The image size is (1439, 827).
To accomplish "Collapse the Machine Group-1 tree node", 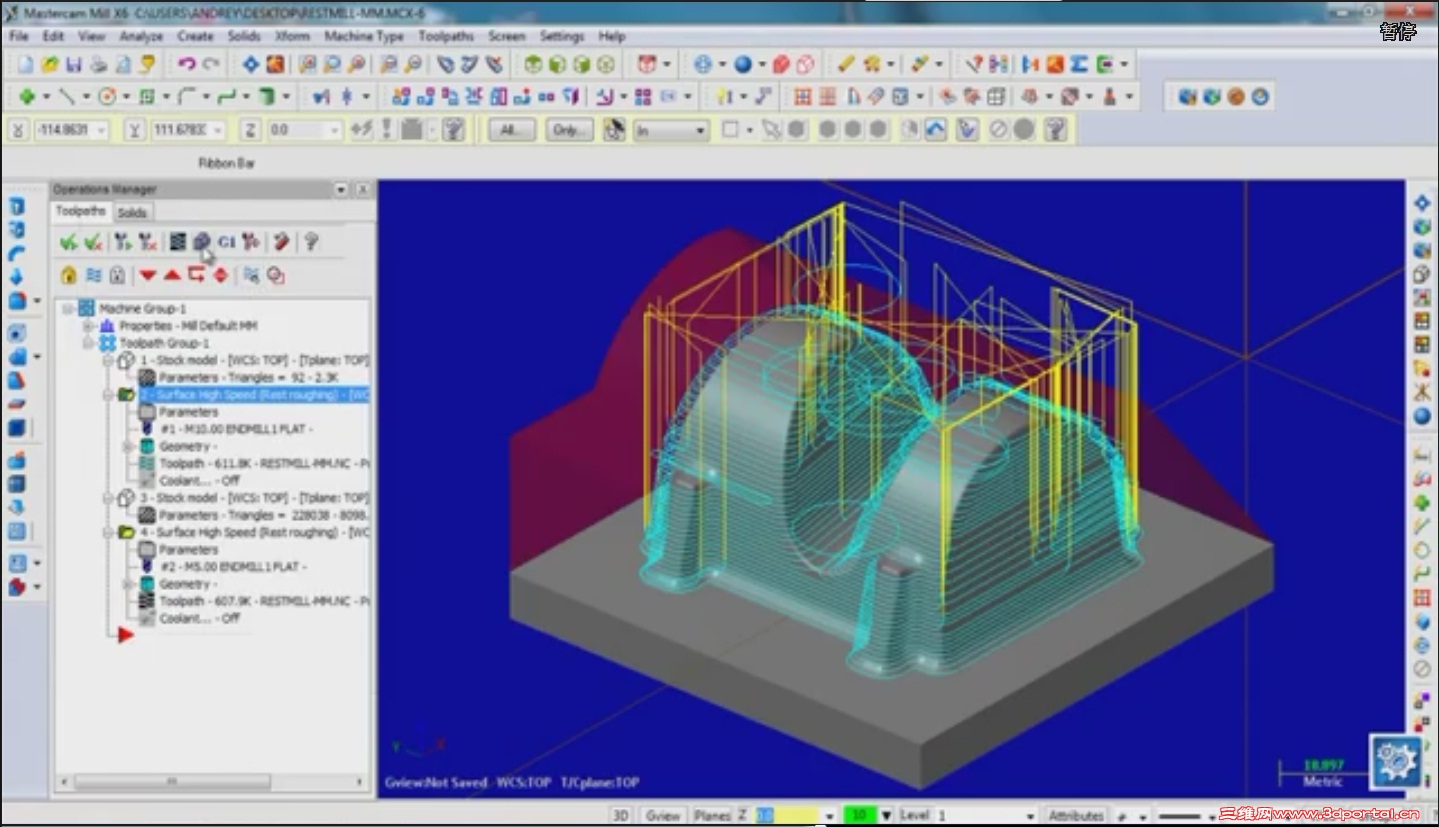I will pos(68,309).
